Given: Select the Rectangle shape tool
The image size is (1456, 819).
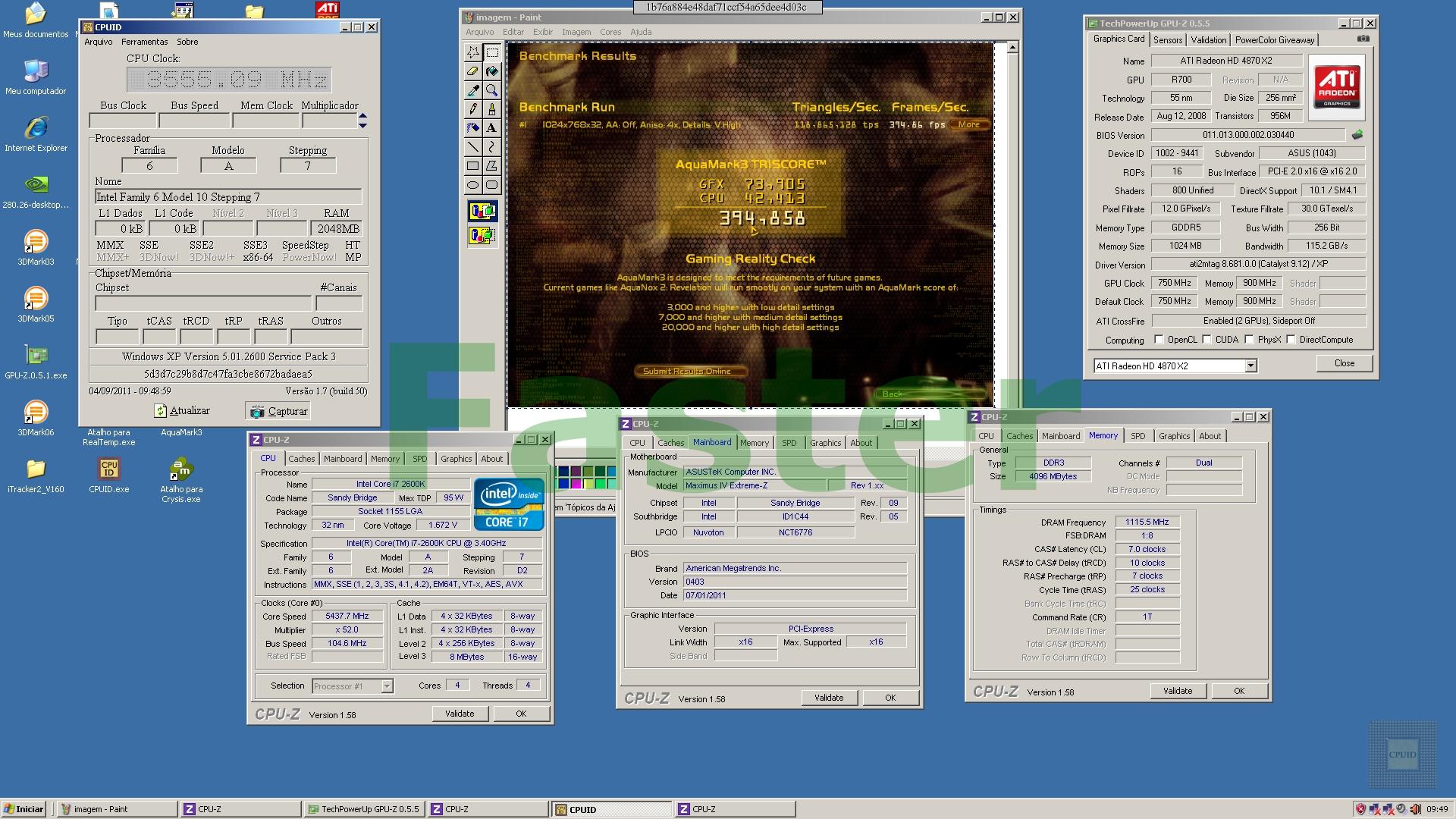Looking at the screenshot, I should tap(473, 166).
